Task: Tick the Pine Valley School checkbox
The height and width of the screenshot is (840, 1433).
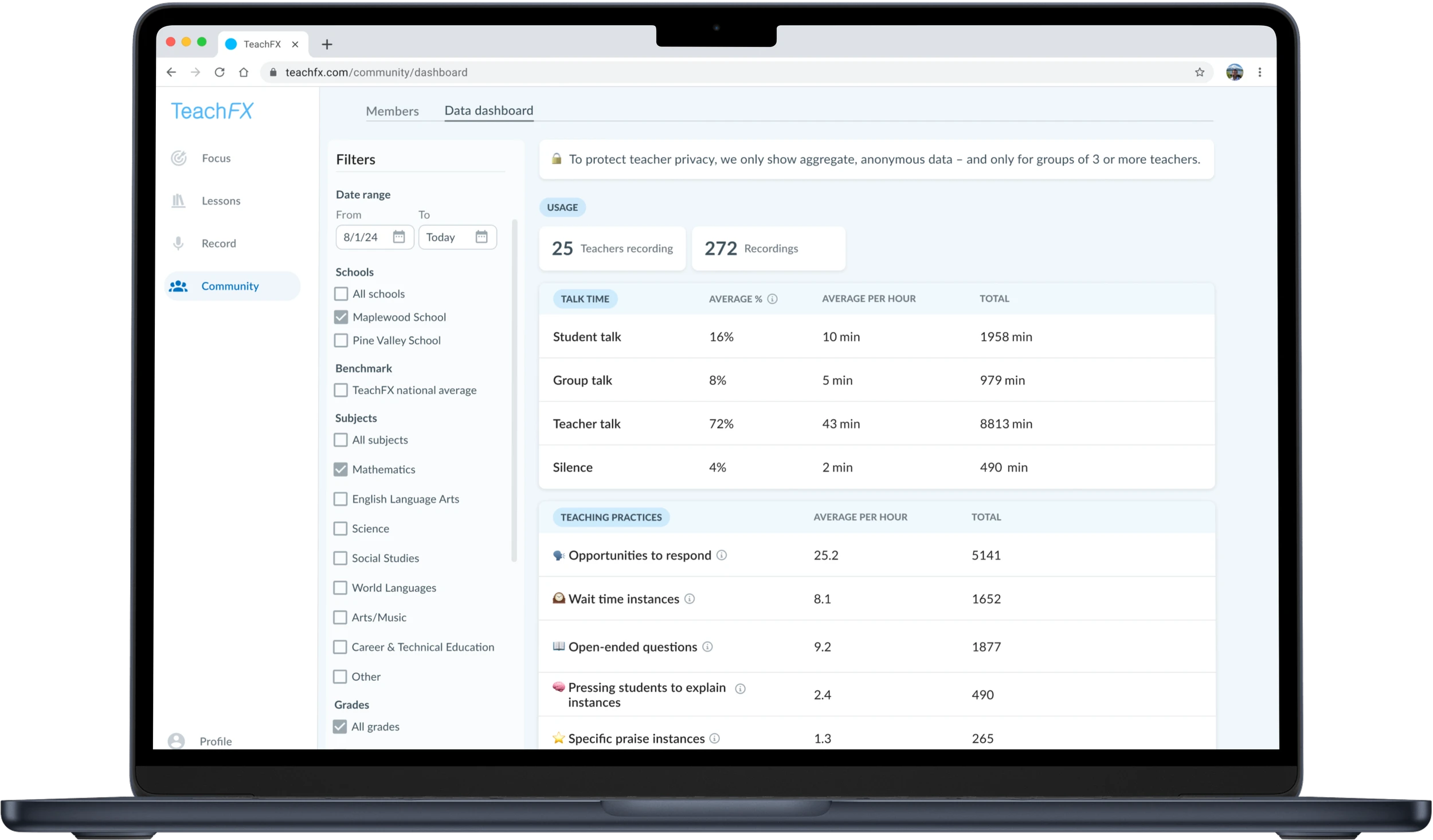Action: coord(341,340)
